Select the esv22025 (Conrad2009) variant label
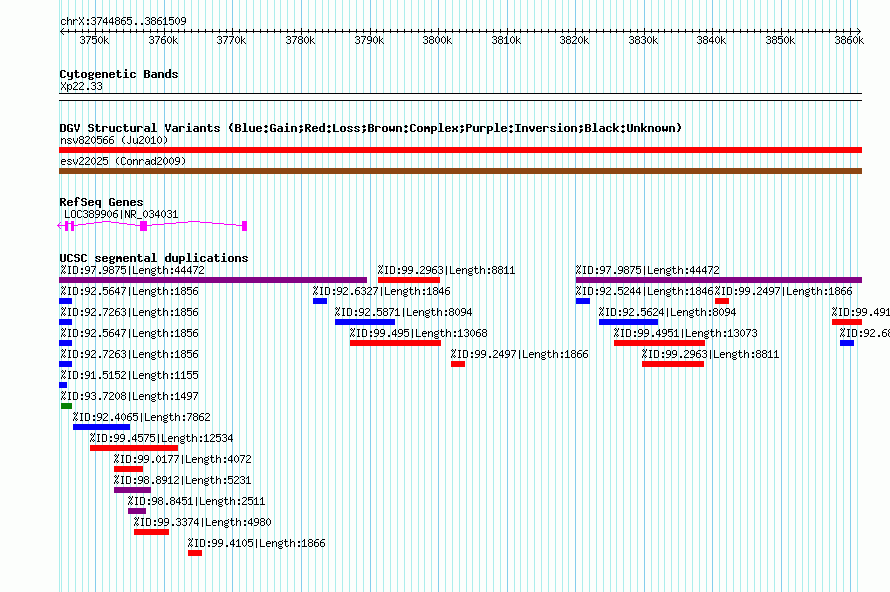 (x=123, y=161)
